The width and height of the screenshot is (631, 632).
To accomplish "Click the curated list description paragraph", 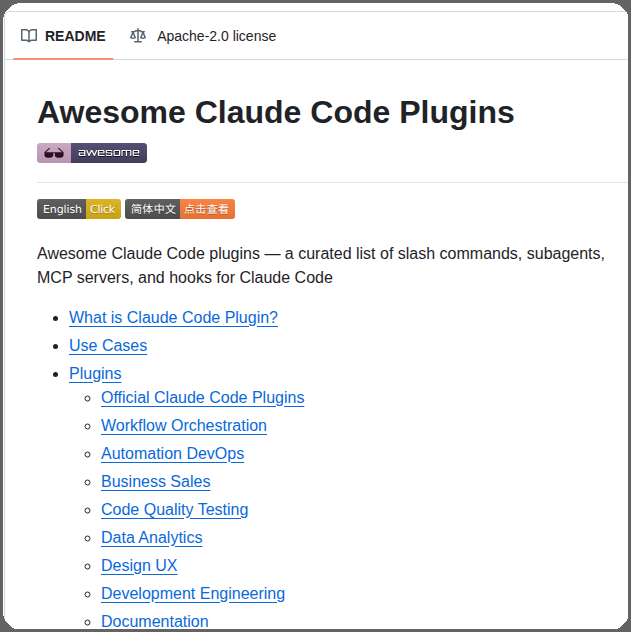I will coord(321,266).
